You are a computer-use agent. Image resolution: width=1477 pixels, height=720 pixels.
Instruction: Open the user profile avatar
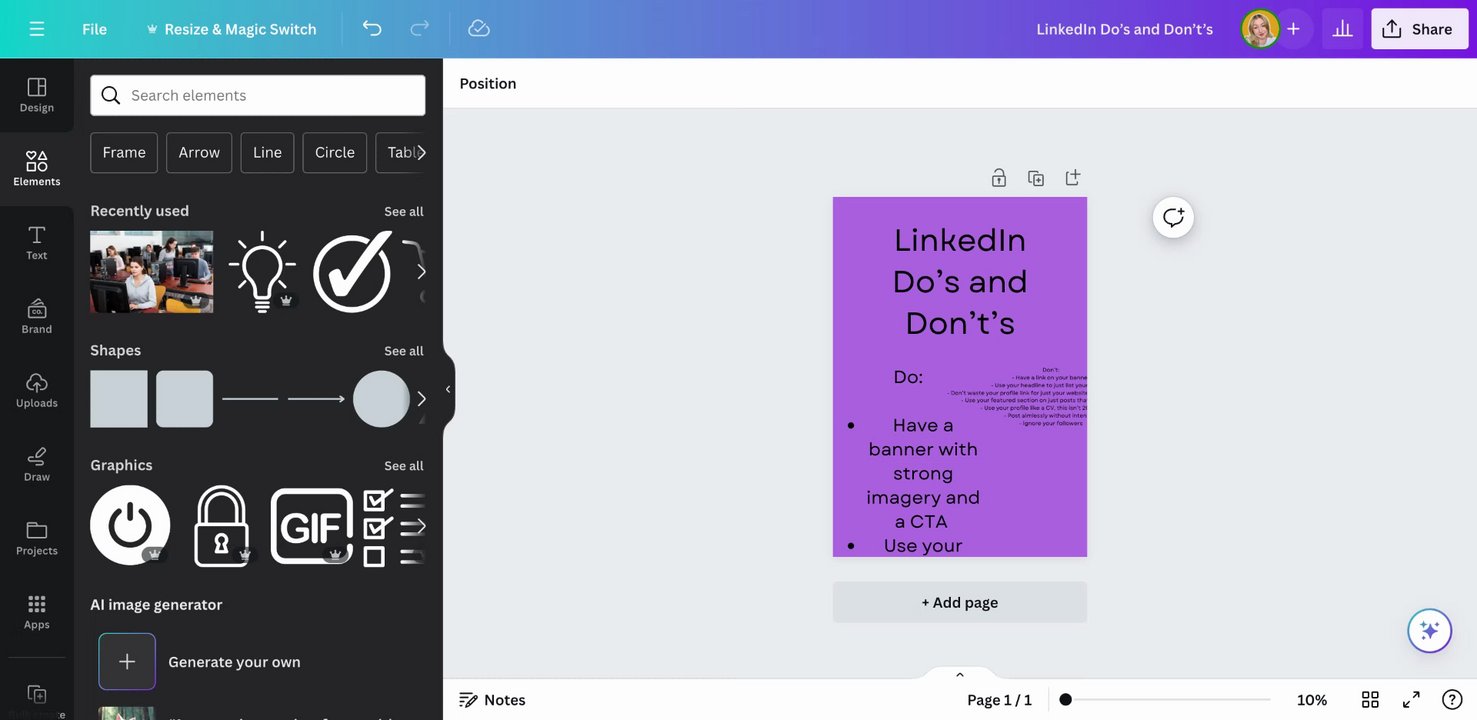point(1260,29)
